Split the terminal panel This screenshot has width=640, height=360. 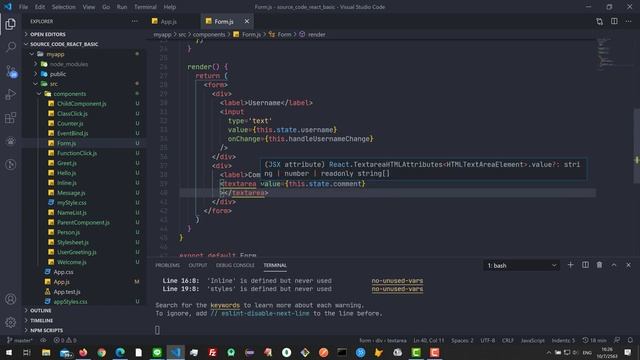click(x=585, y=265)
